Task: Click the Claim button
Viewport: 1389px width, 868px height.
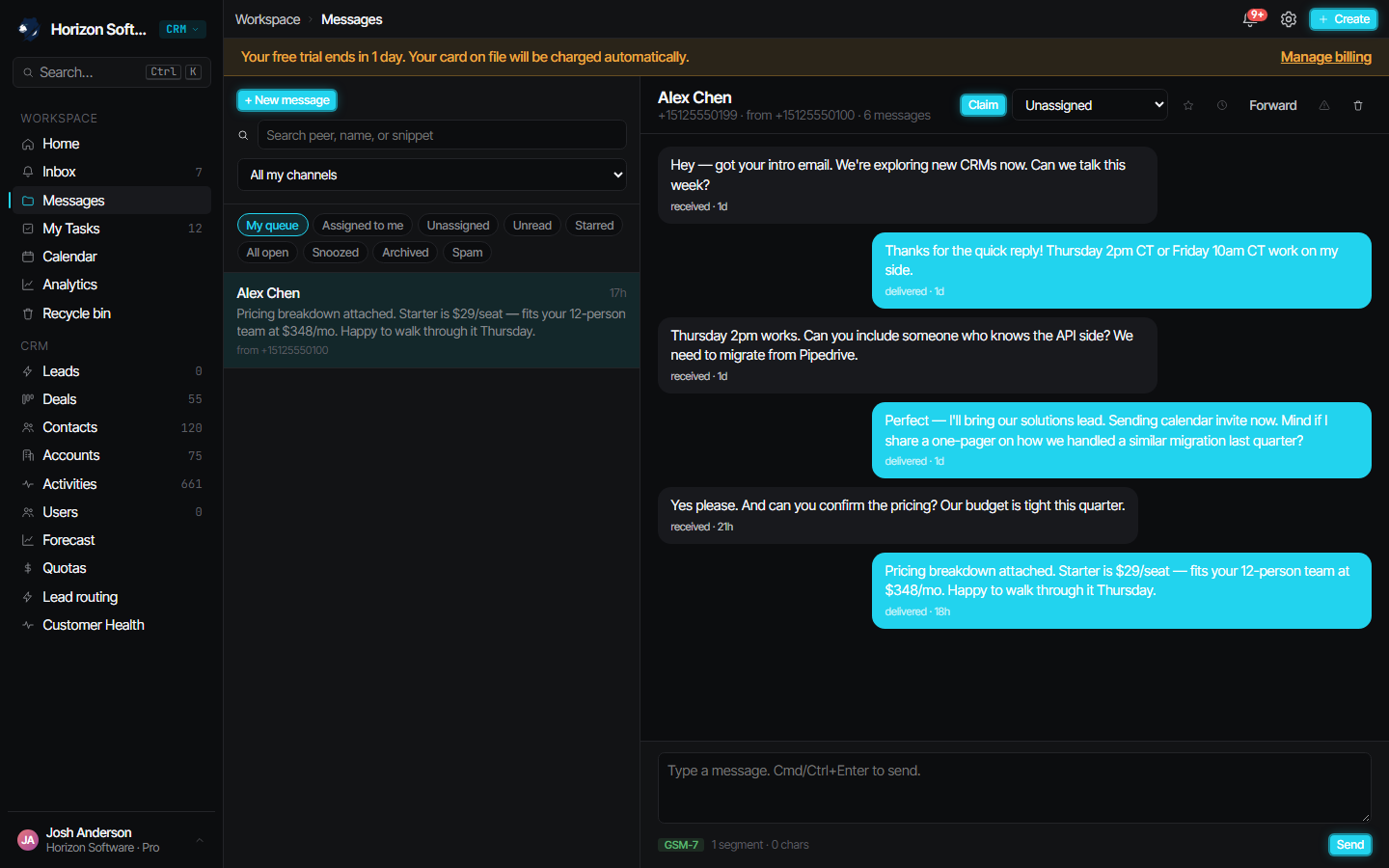Action: 983,105
